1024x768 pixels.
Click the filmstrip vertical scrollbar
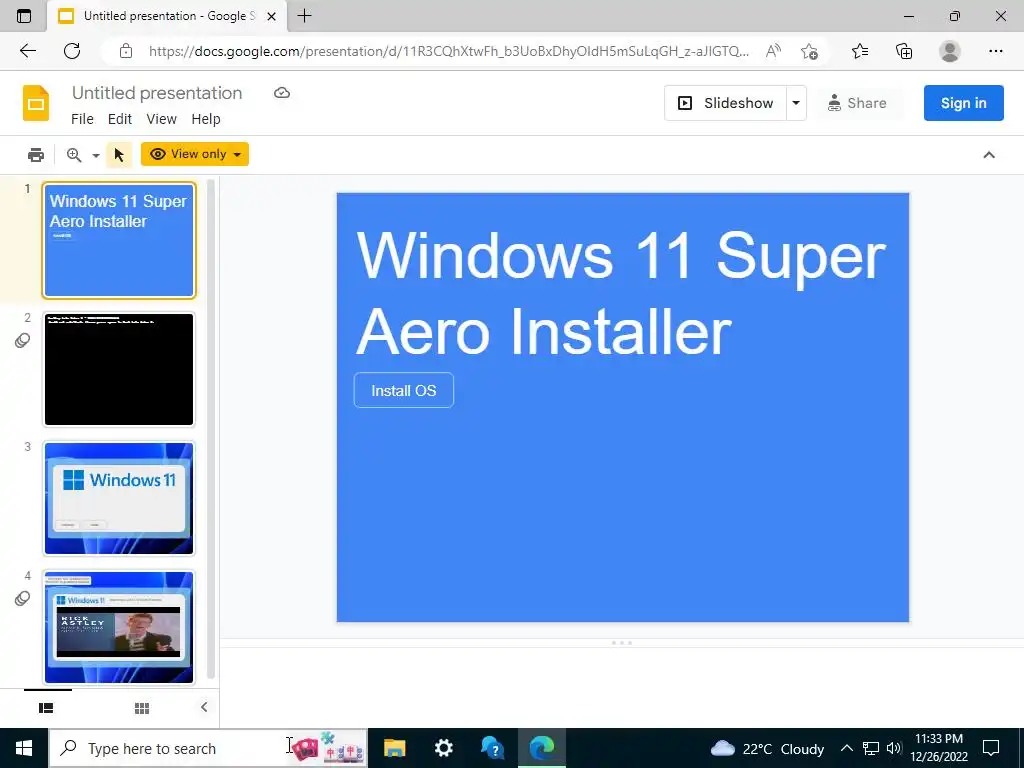pos(211,431)
